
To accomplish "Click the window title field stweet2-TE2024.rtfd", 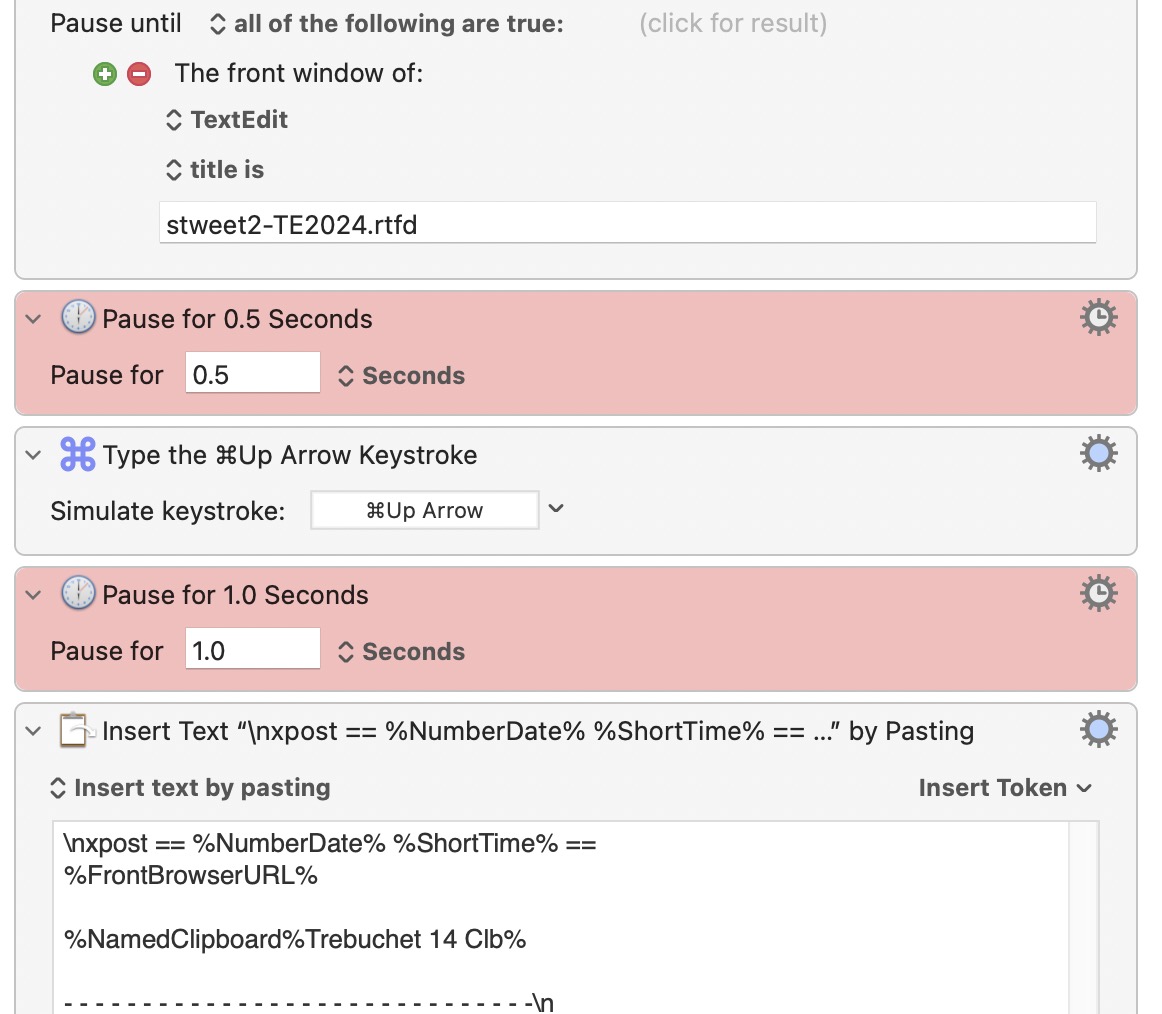I will [627, 223].
